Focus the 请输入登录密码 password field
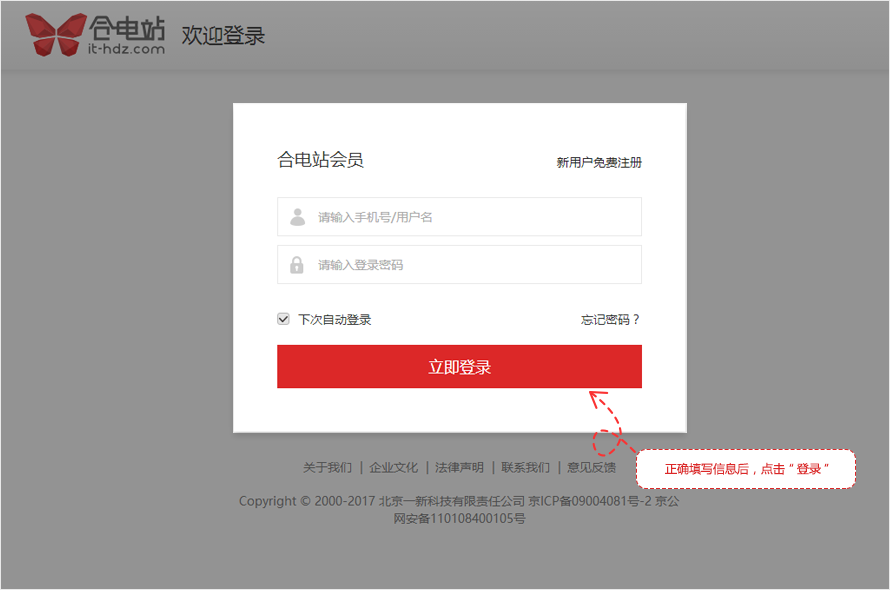Image resolution: width=890 pixels, height=590 pixels. pos(470,265)
